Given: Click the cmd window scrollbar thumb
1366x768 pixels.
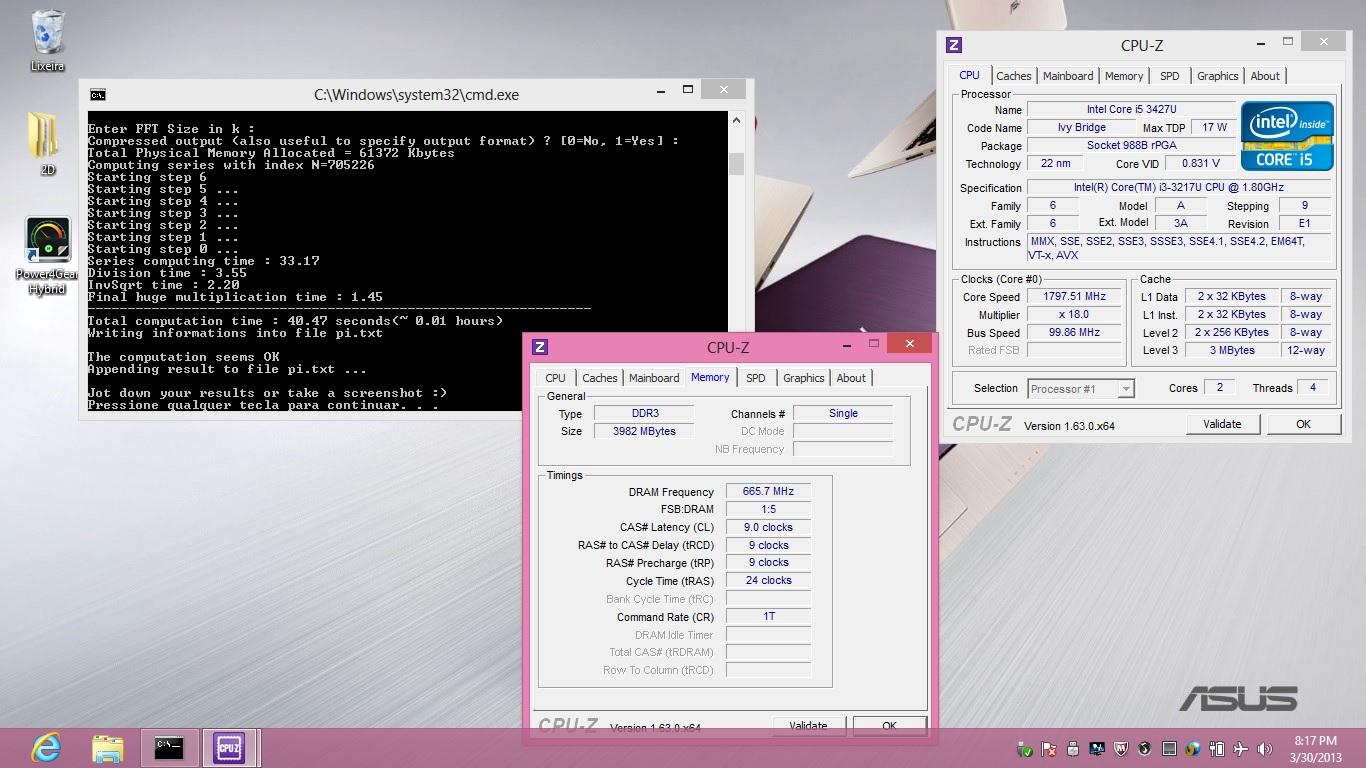Looking at the screenshot, I should tap(737, 163).
